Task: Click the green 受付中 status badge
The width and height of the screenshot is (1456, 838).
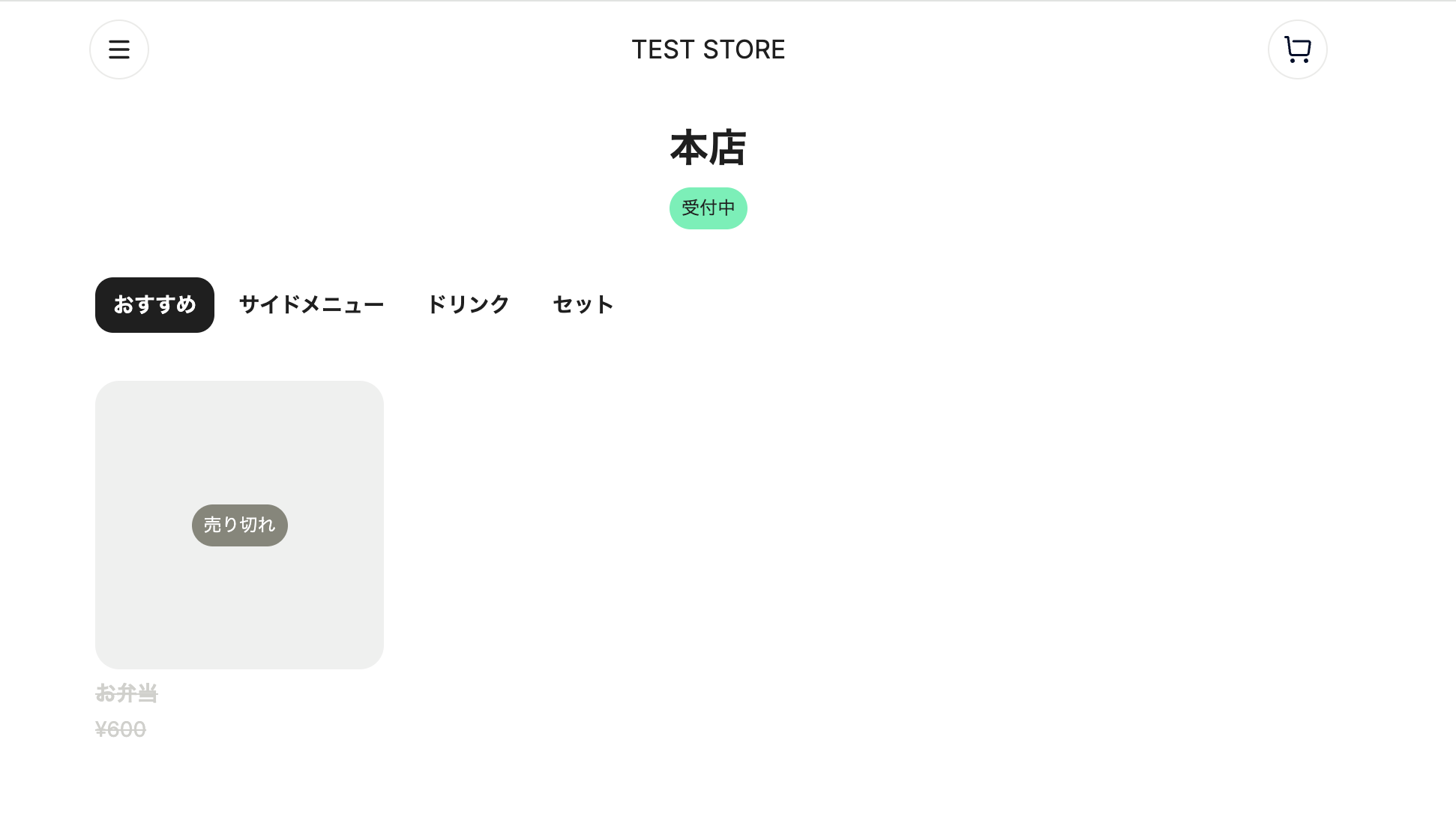Action: pyautogui.click(x=708, y=208)
